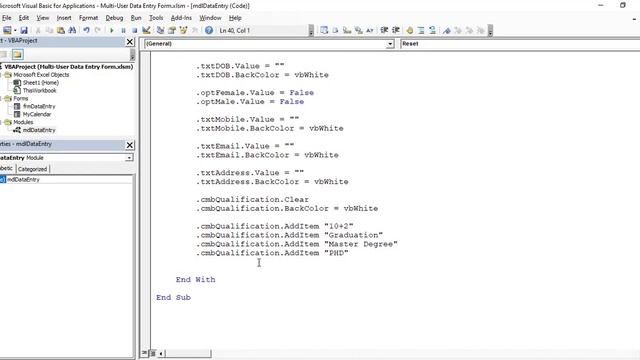The image size is (640, 360).
Task: Select the Microsoft Excel Objects folder
Action: (x=41, y=75)
